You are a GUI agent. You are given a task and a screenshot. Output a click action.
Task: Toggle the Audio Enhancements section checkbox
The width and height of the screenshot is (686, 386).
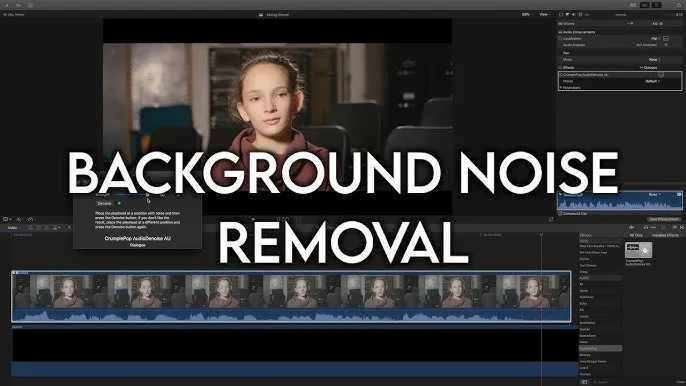560,32
